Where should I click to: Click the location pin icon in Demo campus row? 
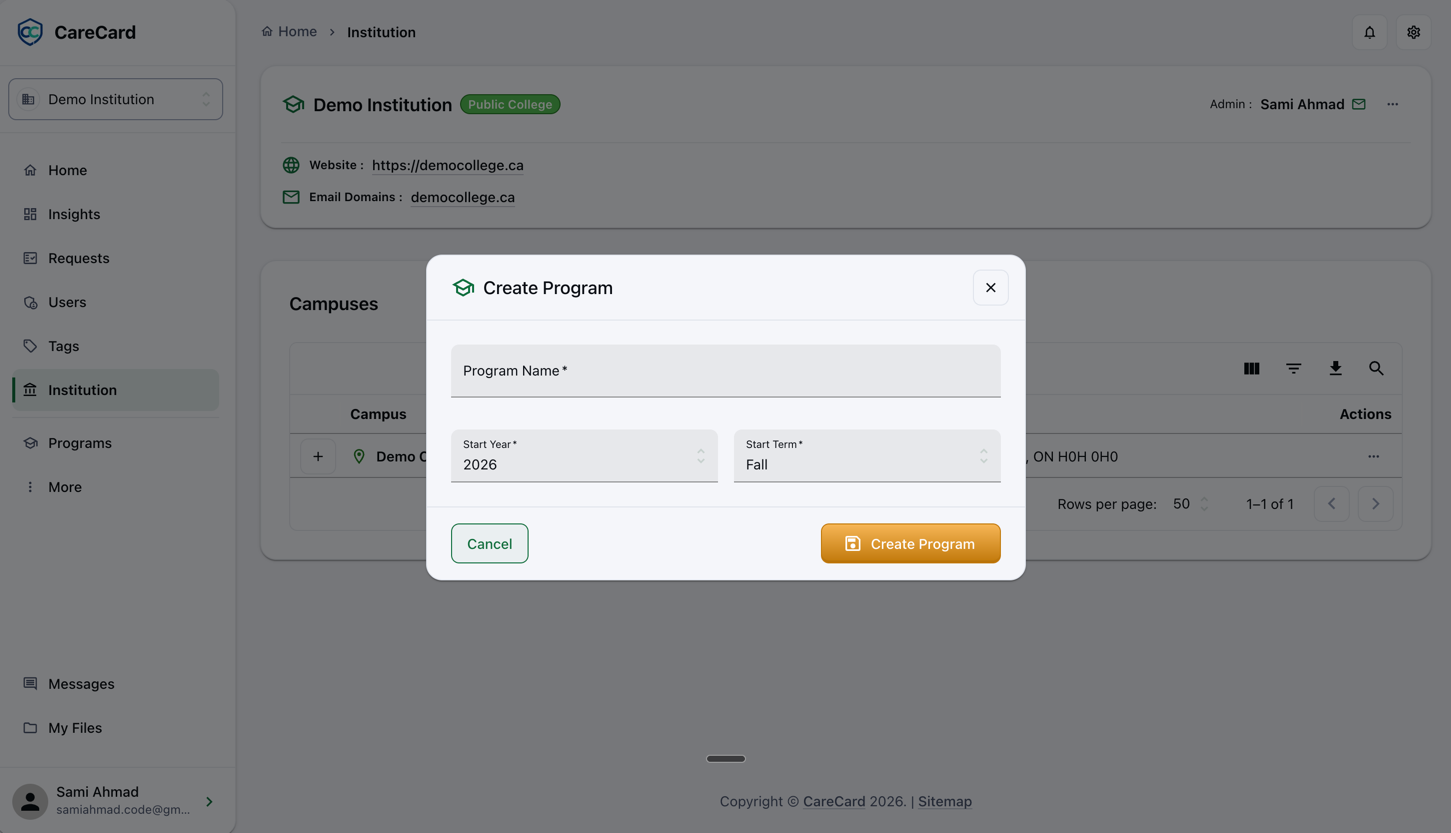tap(359, 457)
